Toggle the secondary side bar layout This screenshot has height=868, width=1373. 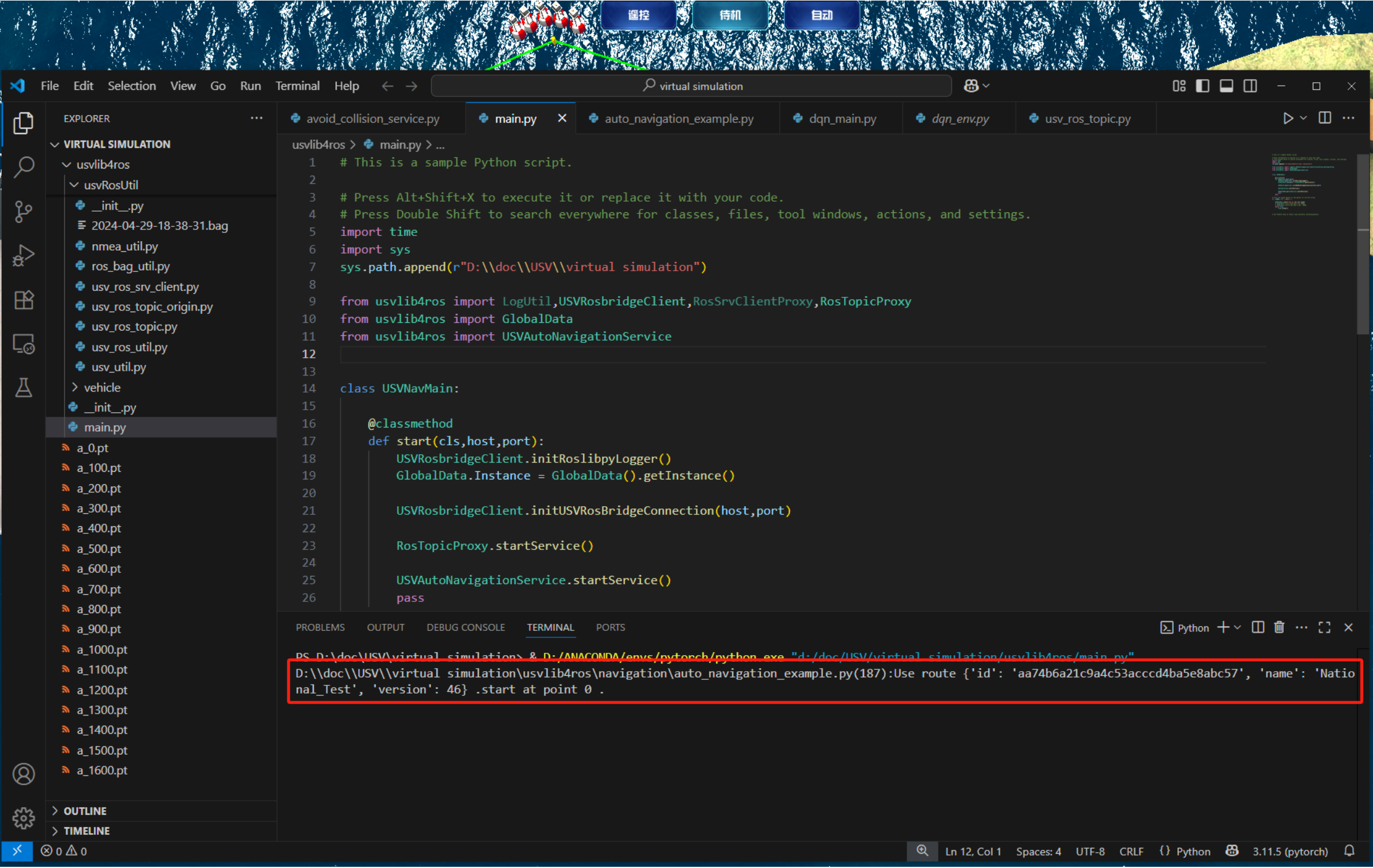(x=1250, y=86)
